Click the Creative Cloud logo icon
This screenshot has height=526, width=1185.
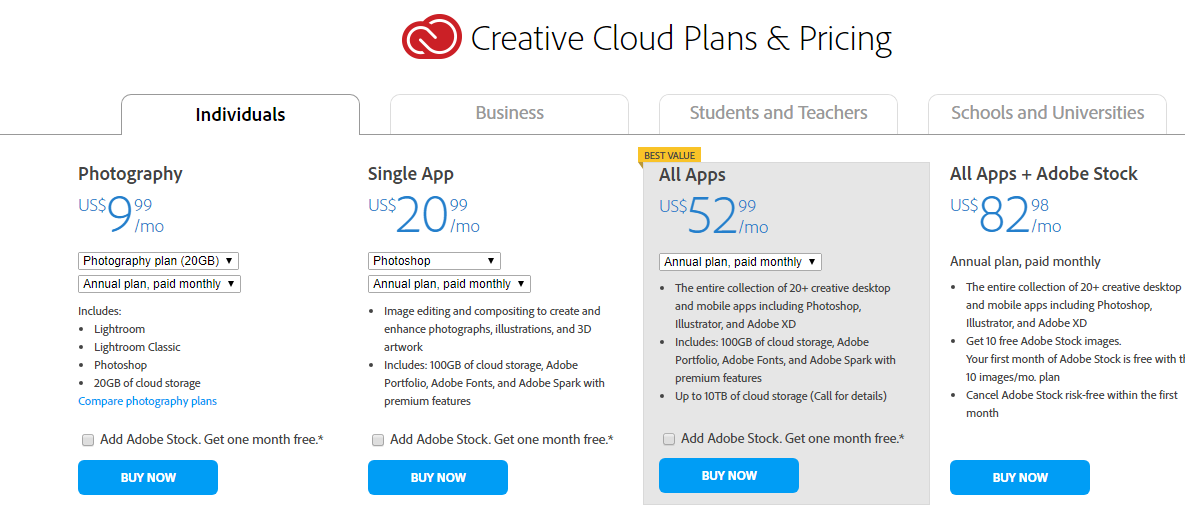[x=431, y=39]
